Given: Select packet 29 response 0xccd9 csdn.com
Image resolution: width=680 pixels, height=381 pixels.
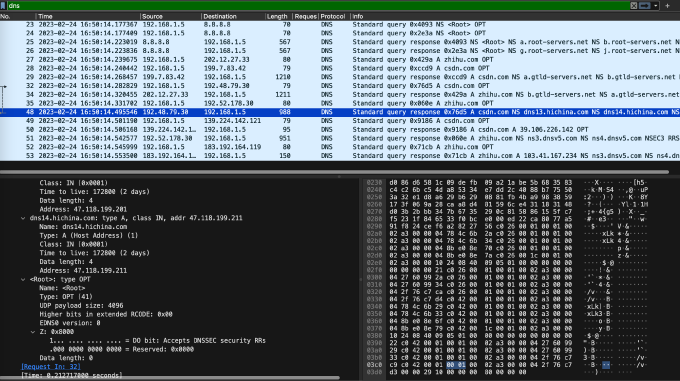Looking at the screenshot, I should coord(340,77).
